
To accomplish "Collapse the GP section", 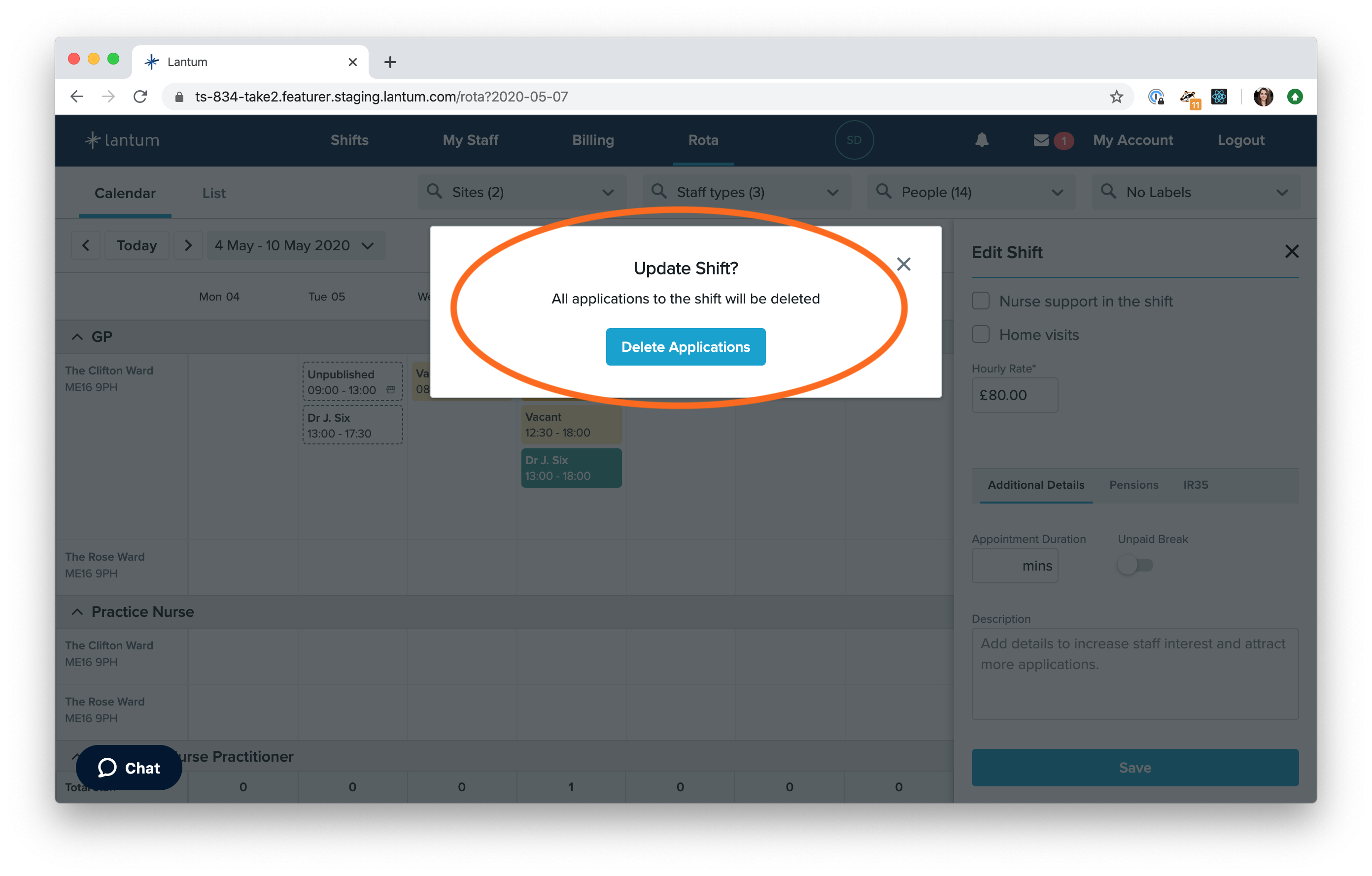I will pyautogui.click(x=77, y=337).
